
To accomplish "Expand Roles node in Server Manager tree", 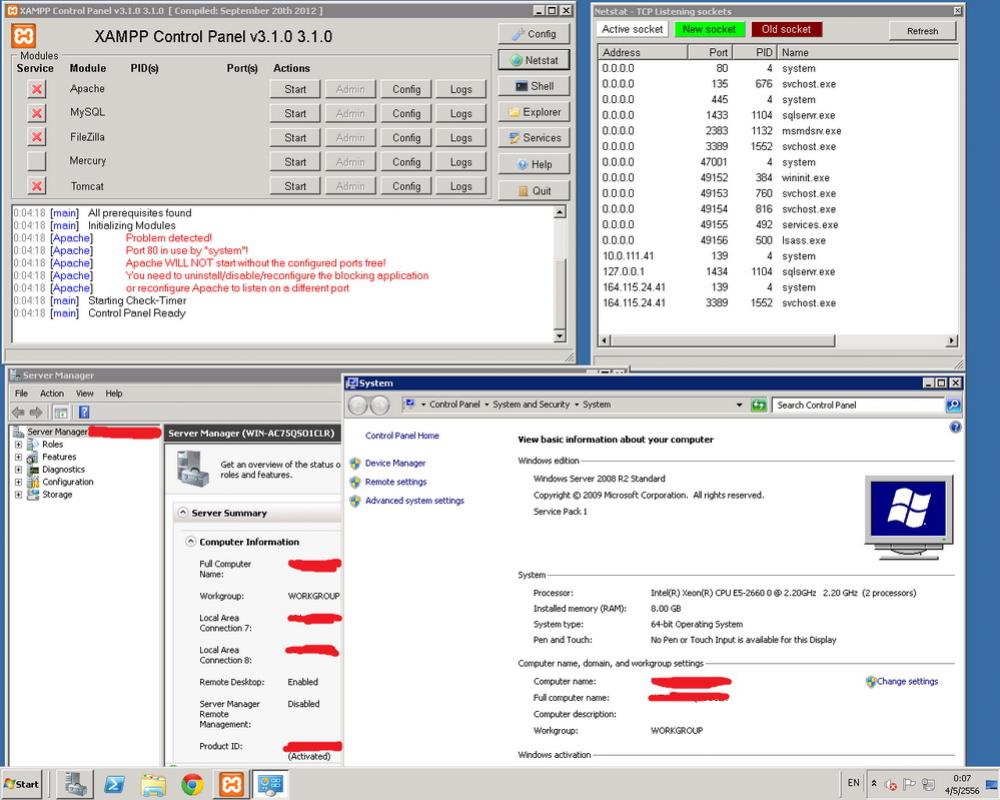I will pyautogui.click(x=18, y=445).
